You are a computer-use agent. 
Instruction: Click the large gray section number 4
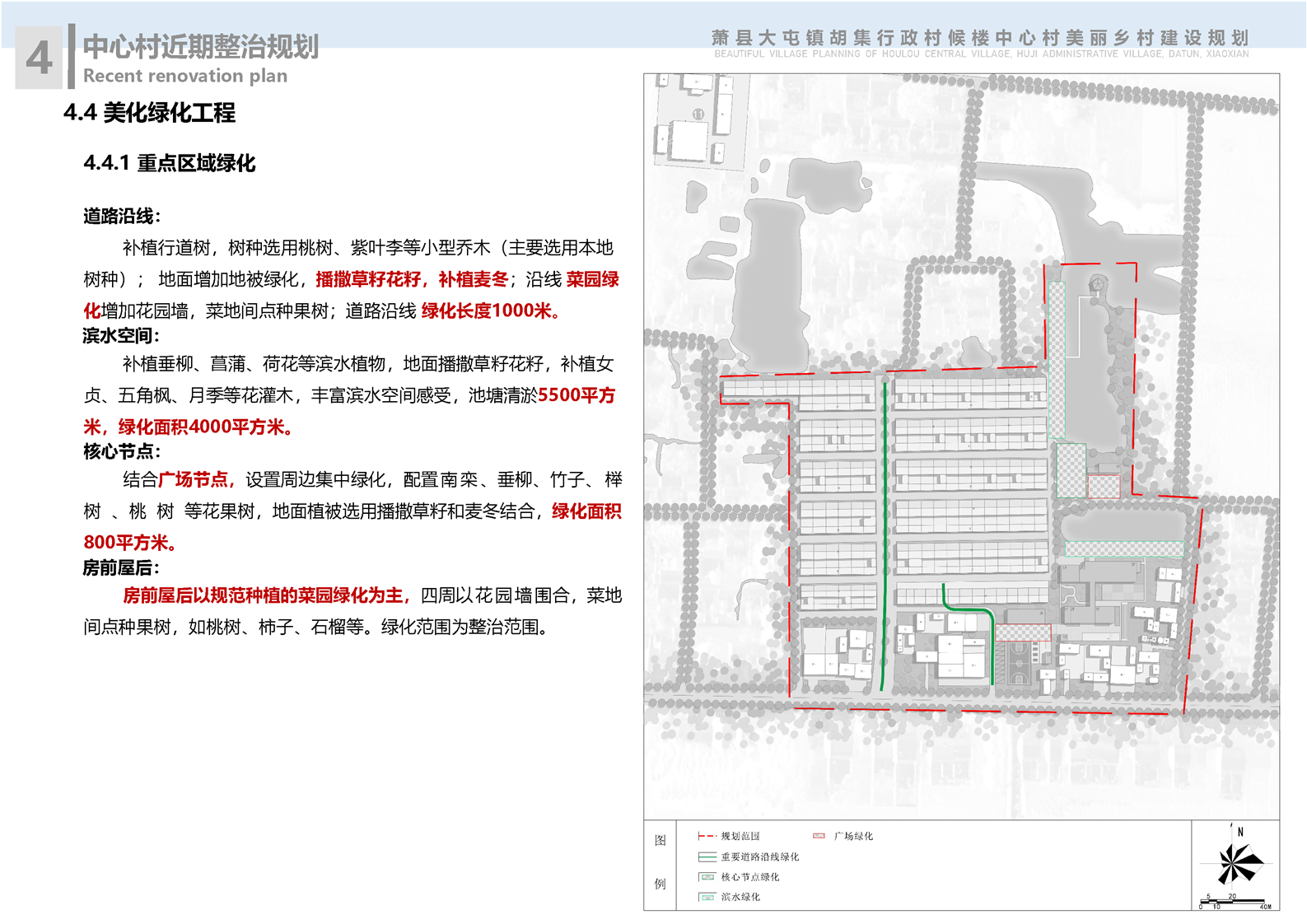(x=39, y=58)
